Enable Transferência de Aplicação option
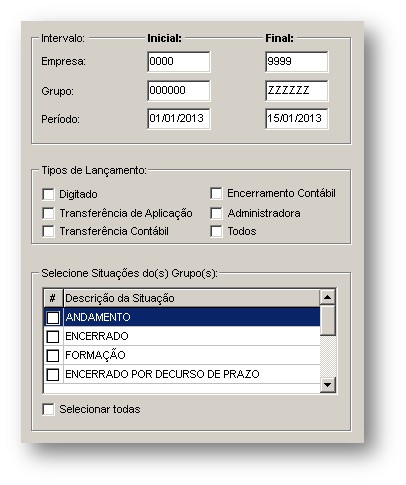 click(48, 213)
